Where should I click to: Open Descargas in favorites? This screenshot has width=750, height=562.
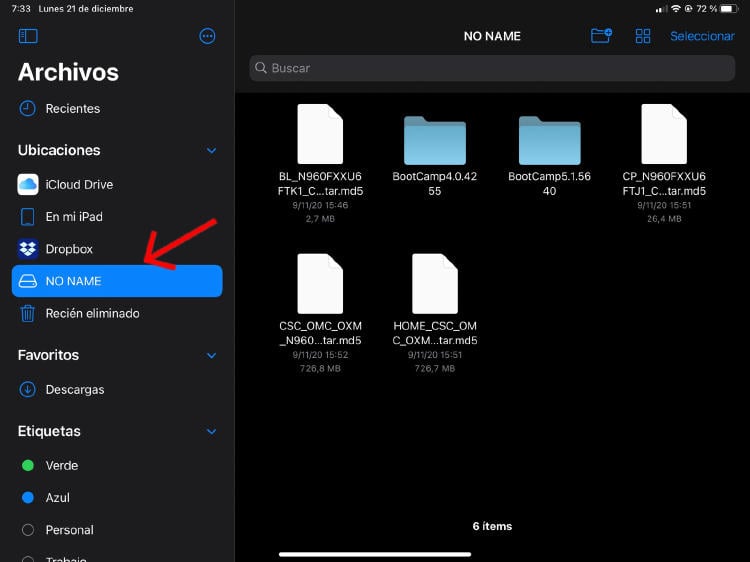pos(74,390)
